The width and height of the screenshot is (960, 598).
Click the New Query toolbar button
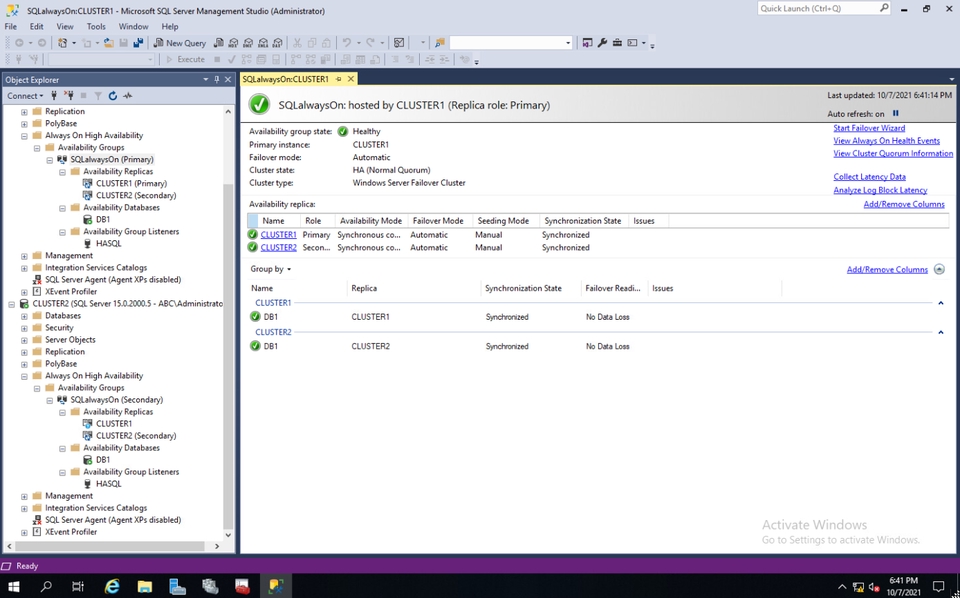tap(180, 43)
